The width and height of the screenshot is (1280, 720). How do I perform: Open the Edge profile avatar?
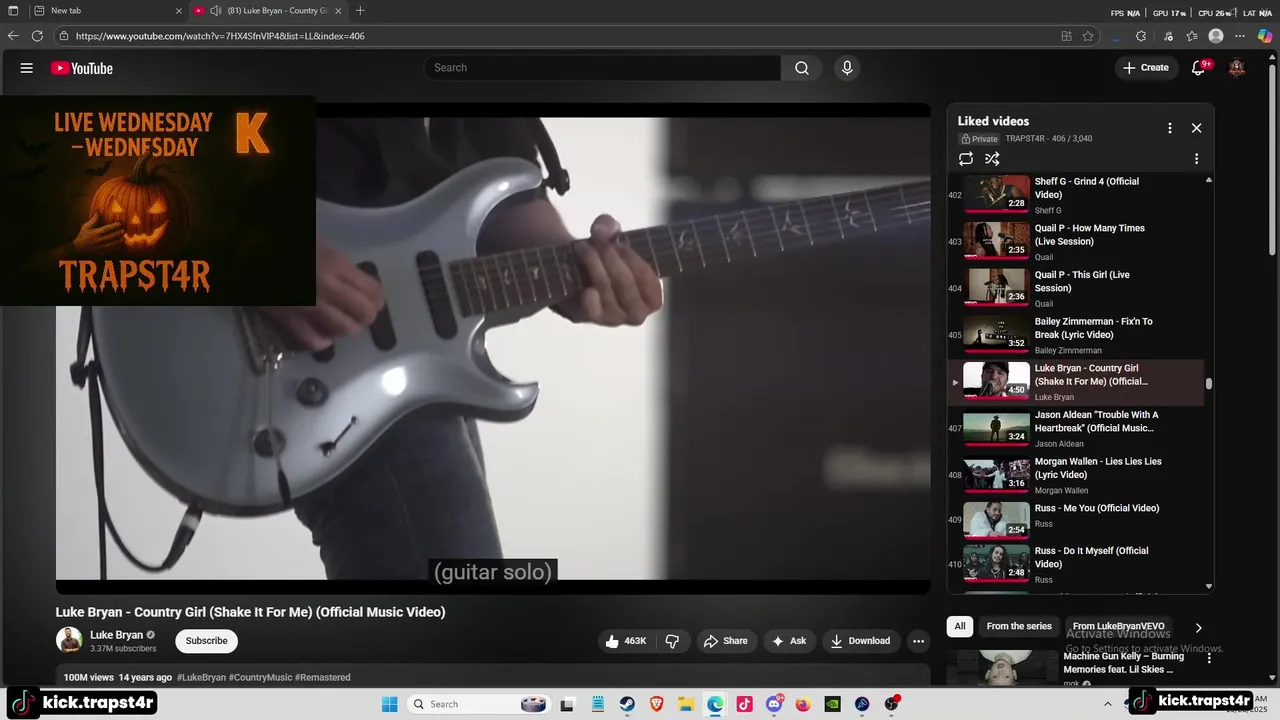[x=1216, y=36]
